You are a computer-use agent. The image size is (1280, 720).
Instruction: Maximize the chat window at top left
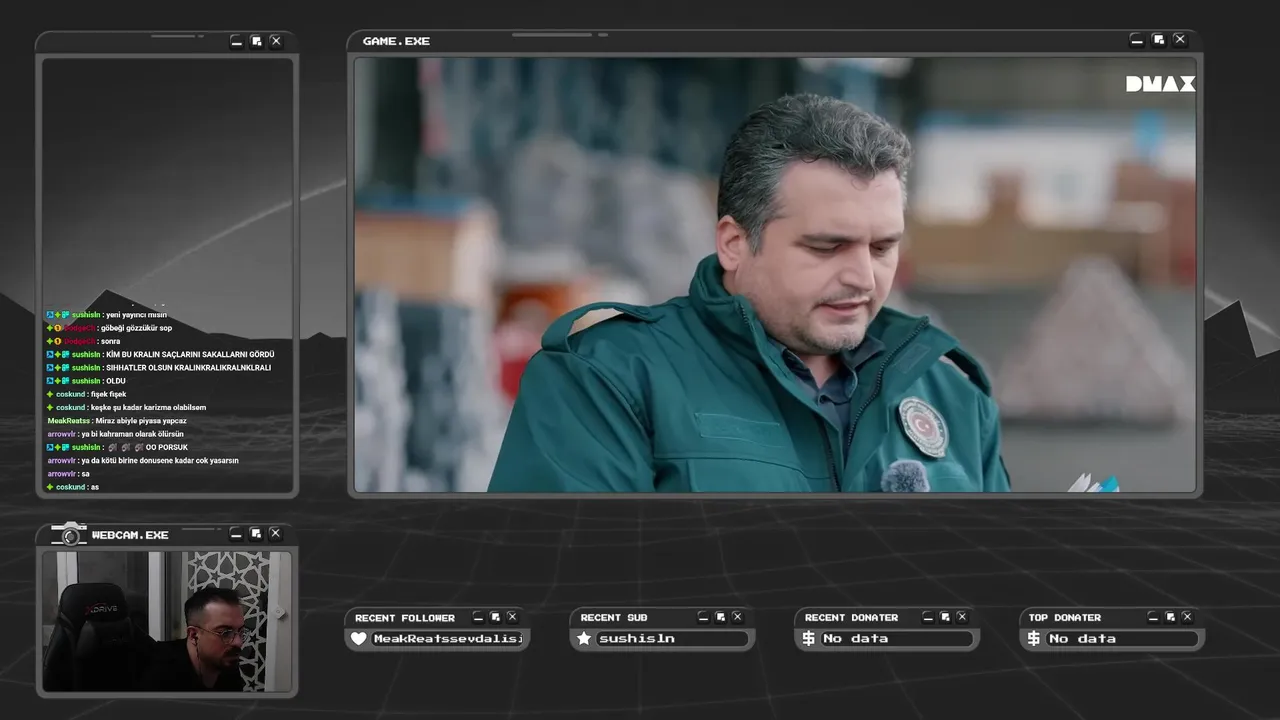pyautogui.click(x=256, y=41)
